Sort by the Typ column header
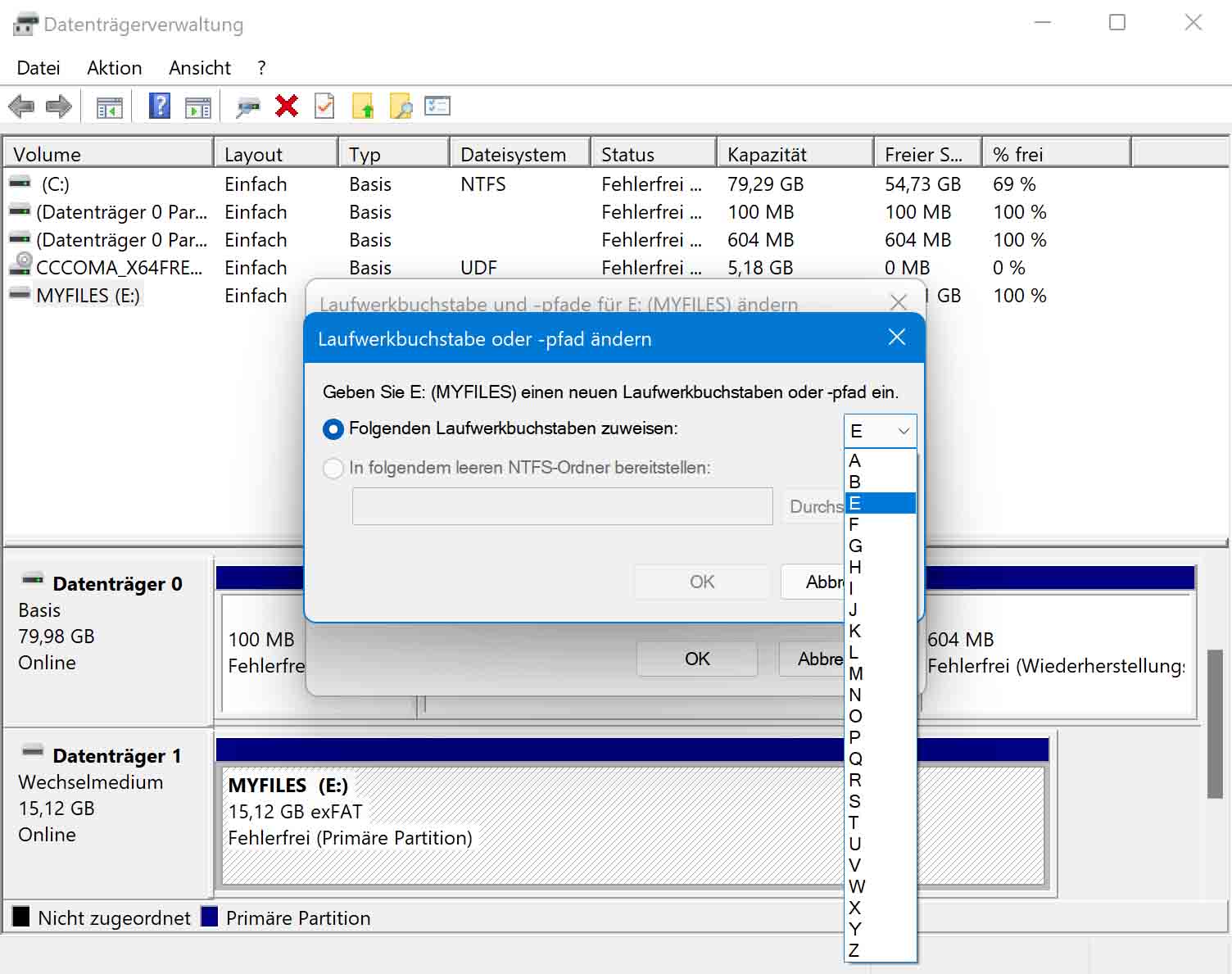Viewport: 1232px width, 974px height. point(394,154)
